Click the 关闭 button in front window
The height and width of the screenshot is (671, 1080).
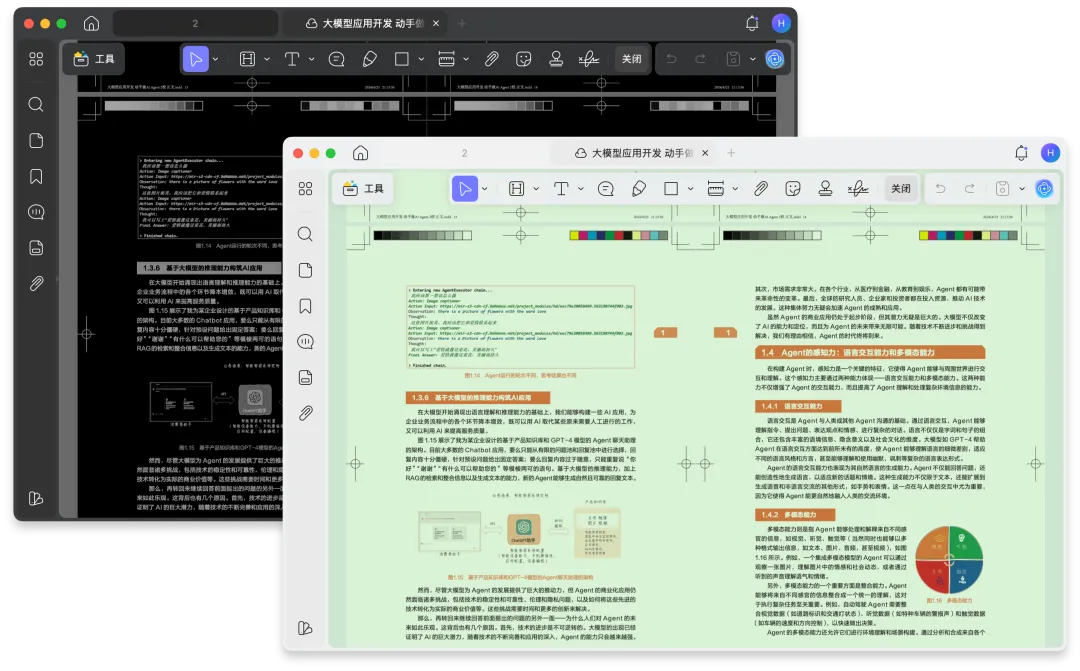point(901,189)
